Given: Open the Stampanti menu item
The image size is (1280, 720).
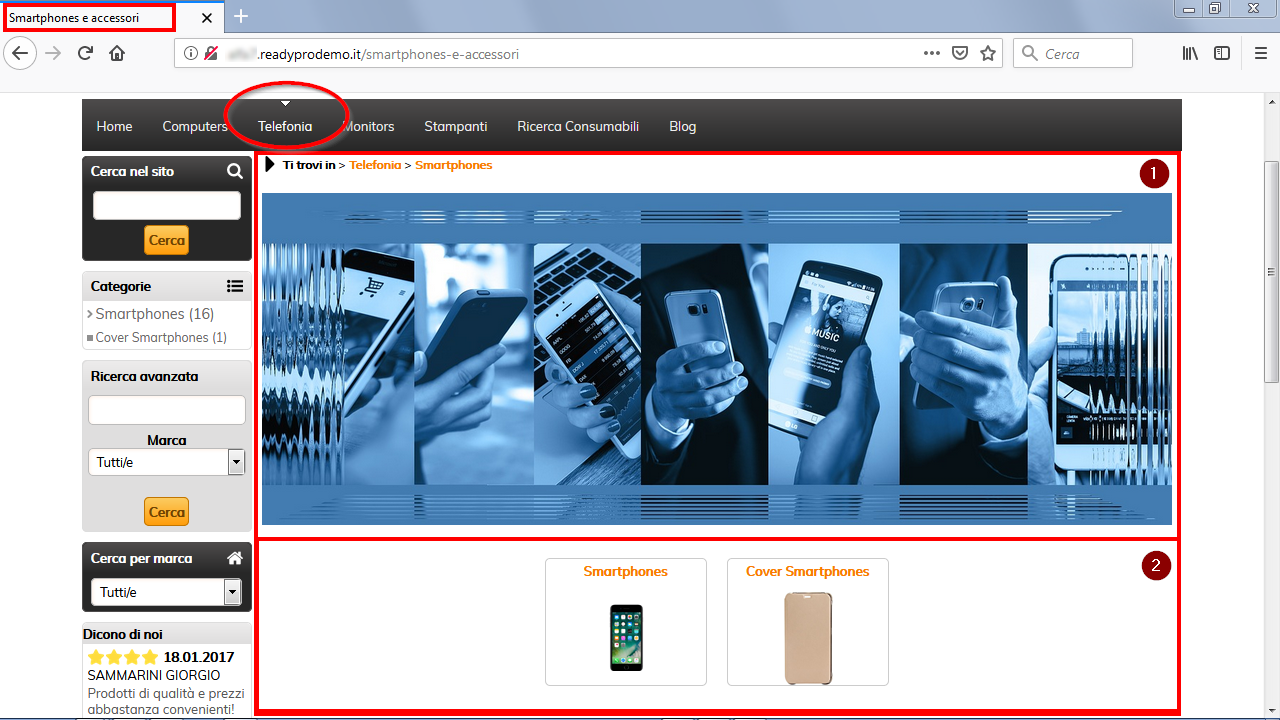Looking at the screenshot, I should (x=456, y=126).
